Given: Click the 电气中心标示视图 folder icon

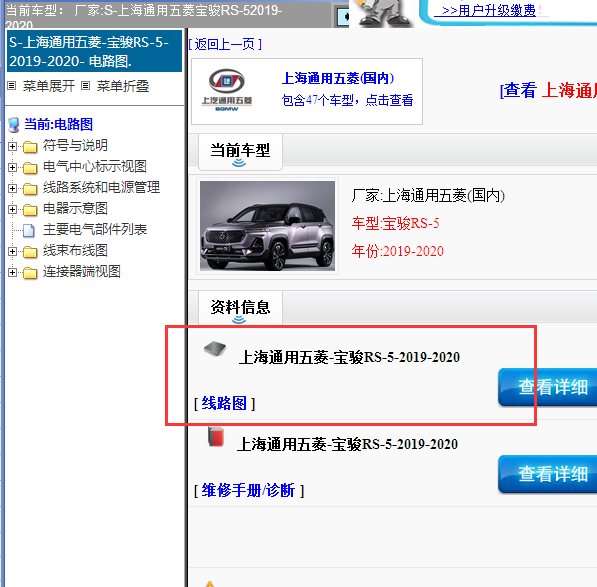Looking at the screenshot, I should point(30,167).
